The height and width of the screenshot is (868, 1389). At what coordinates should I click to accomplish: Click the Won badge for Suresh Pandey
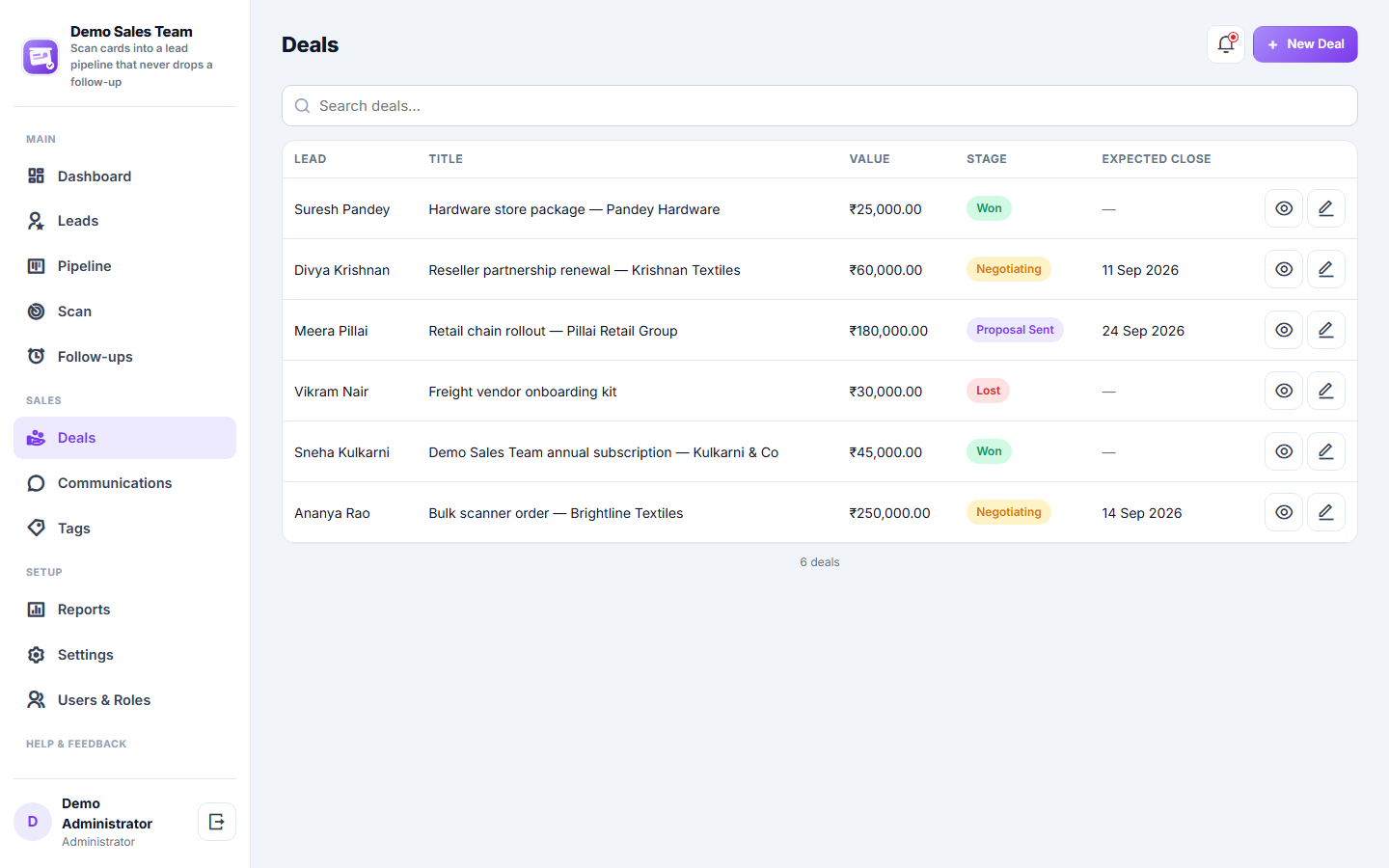coord(989,208)
